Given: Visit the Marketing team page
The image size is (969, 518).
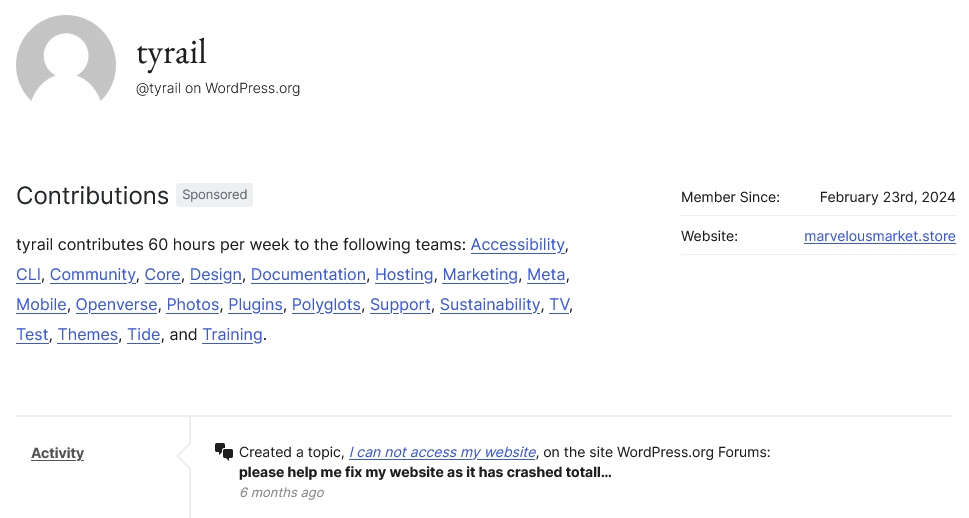Looking at the screenshot, I should [x=480, y=274].
